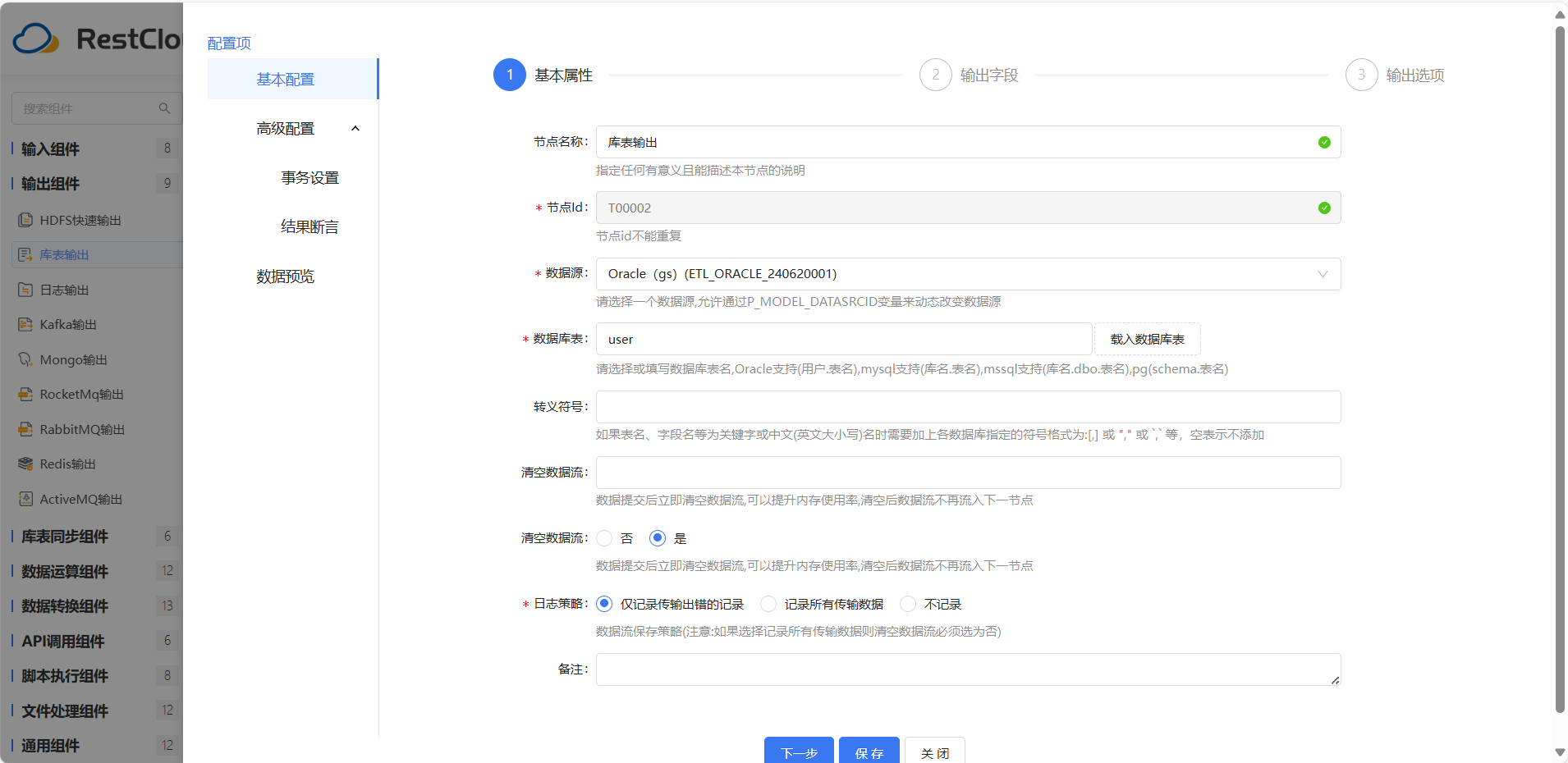
Task: Click the 节点Id field T00002
Action: click(x=969, y=208)
